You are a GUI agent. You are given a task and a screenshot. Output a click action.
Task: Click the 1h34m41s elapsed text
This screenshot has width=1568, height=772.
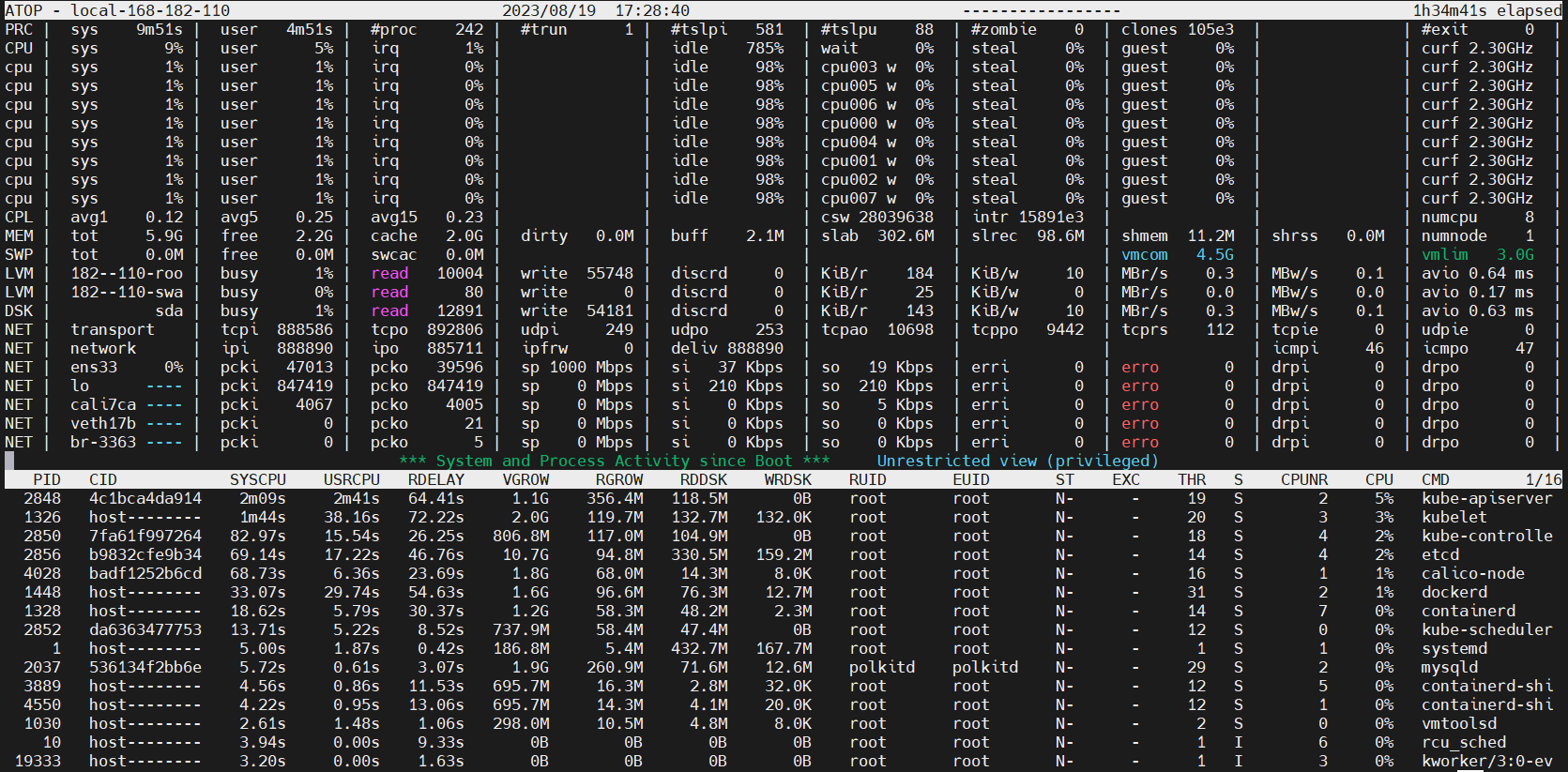1487,10
